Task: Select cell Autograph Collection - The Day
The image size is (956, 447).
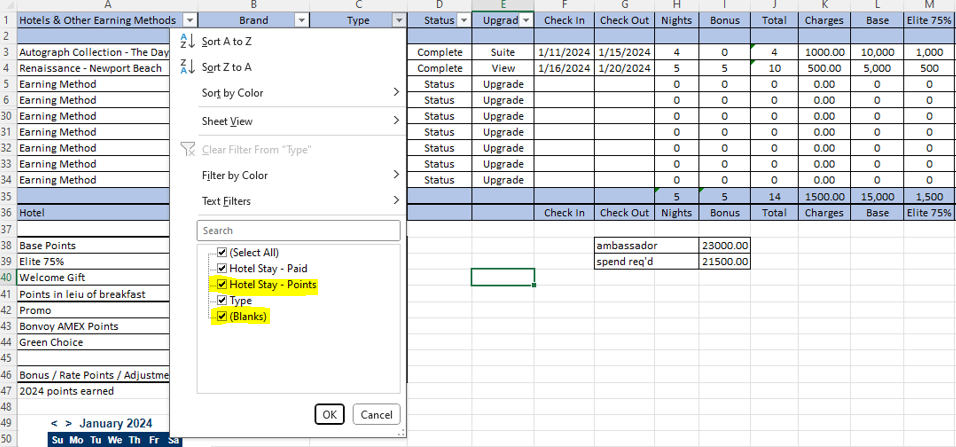Action: (94, 52)
